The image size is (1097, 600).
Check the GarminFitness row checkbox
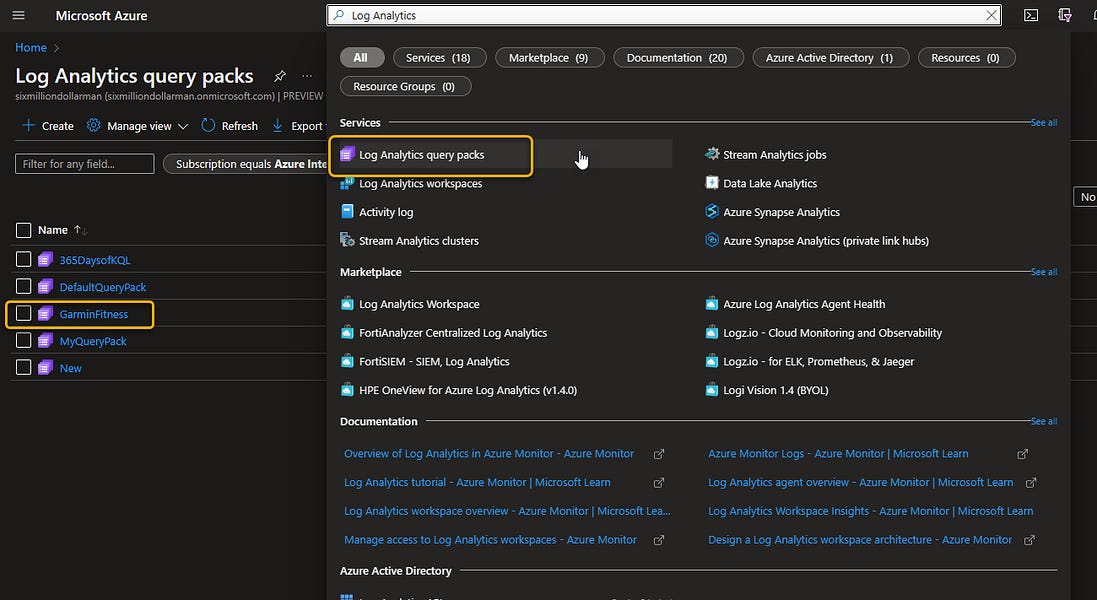point(23,314)
